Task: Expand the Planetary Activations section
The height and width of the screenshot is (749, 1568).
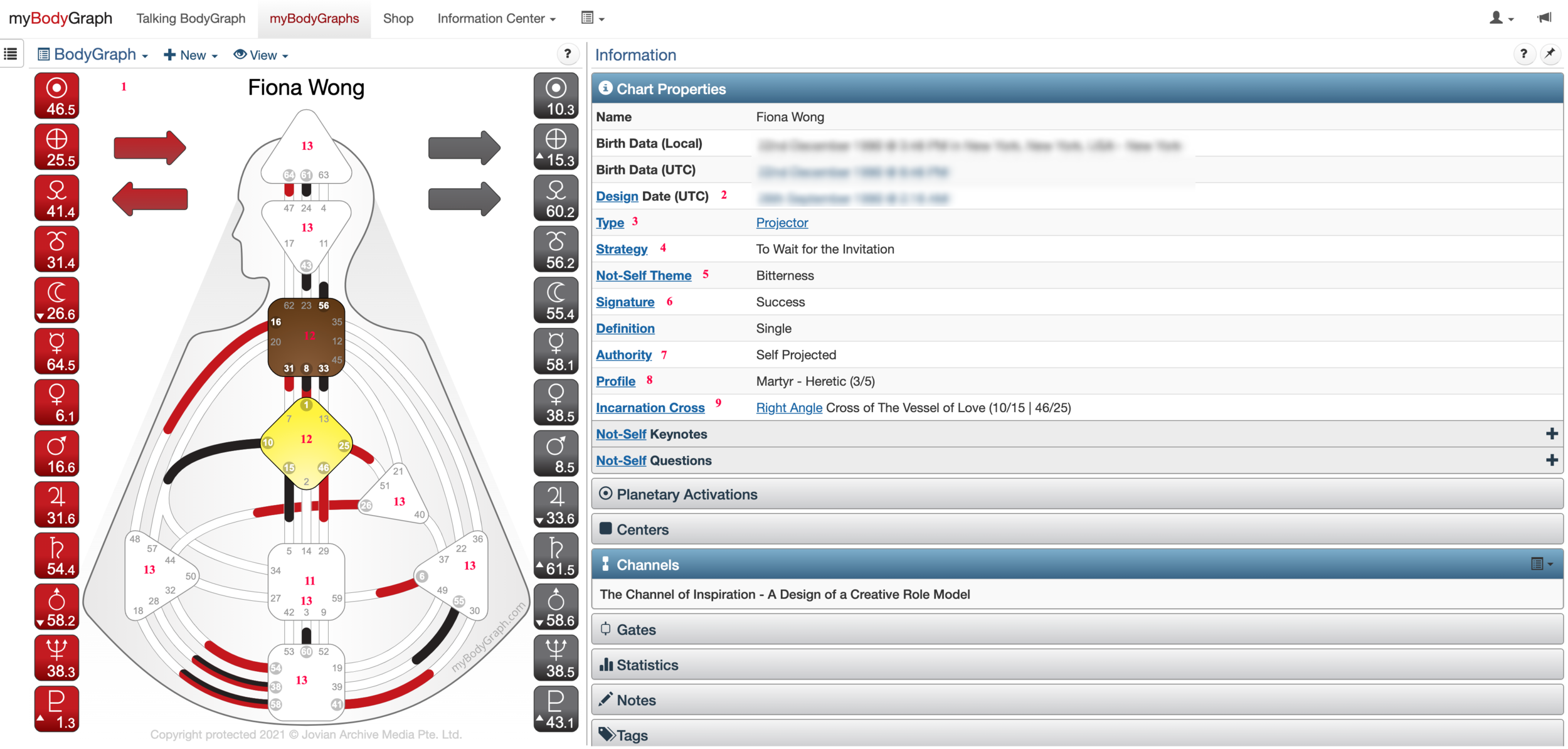Action: pos(1076,494)
